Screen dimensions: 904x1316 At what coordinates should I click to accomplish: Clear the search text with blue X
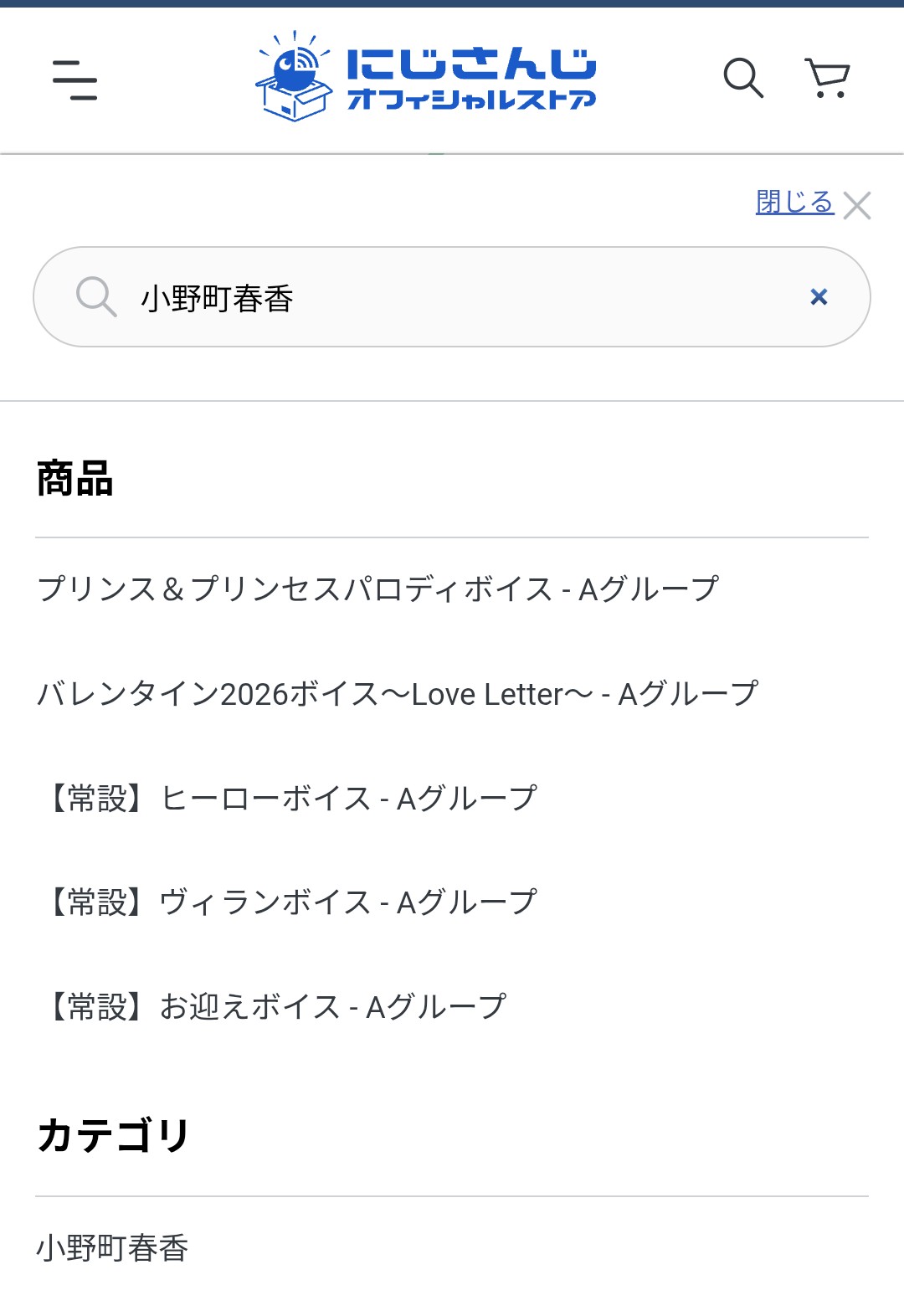tap(819, 297)
